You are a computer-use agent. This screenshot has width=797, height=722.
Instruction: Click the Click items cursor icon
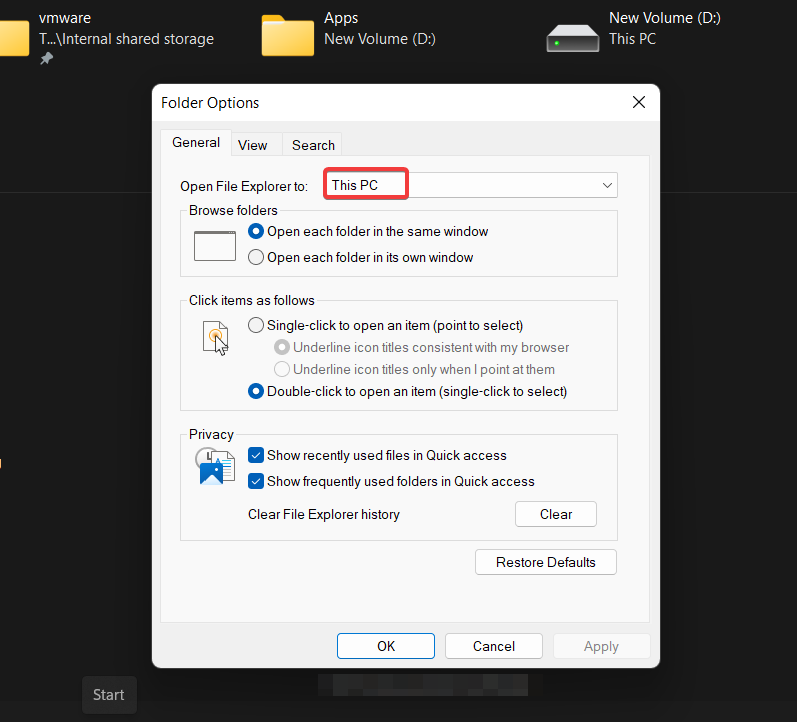click(215, 338)
